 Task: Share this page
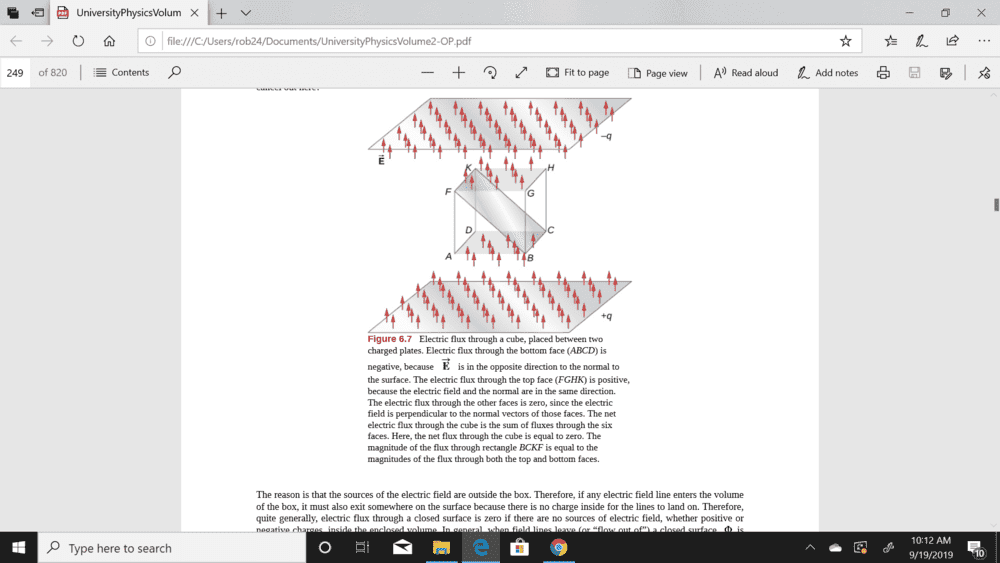[x=952, y=41]
